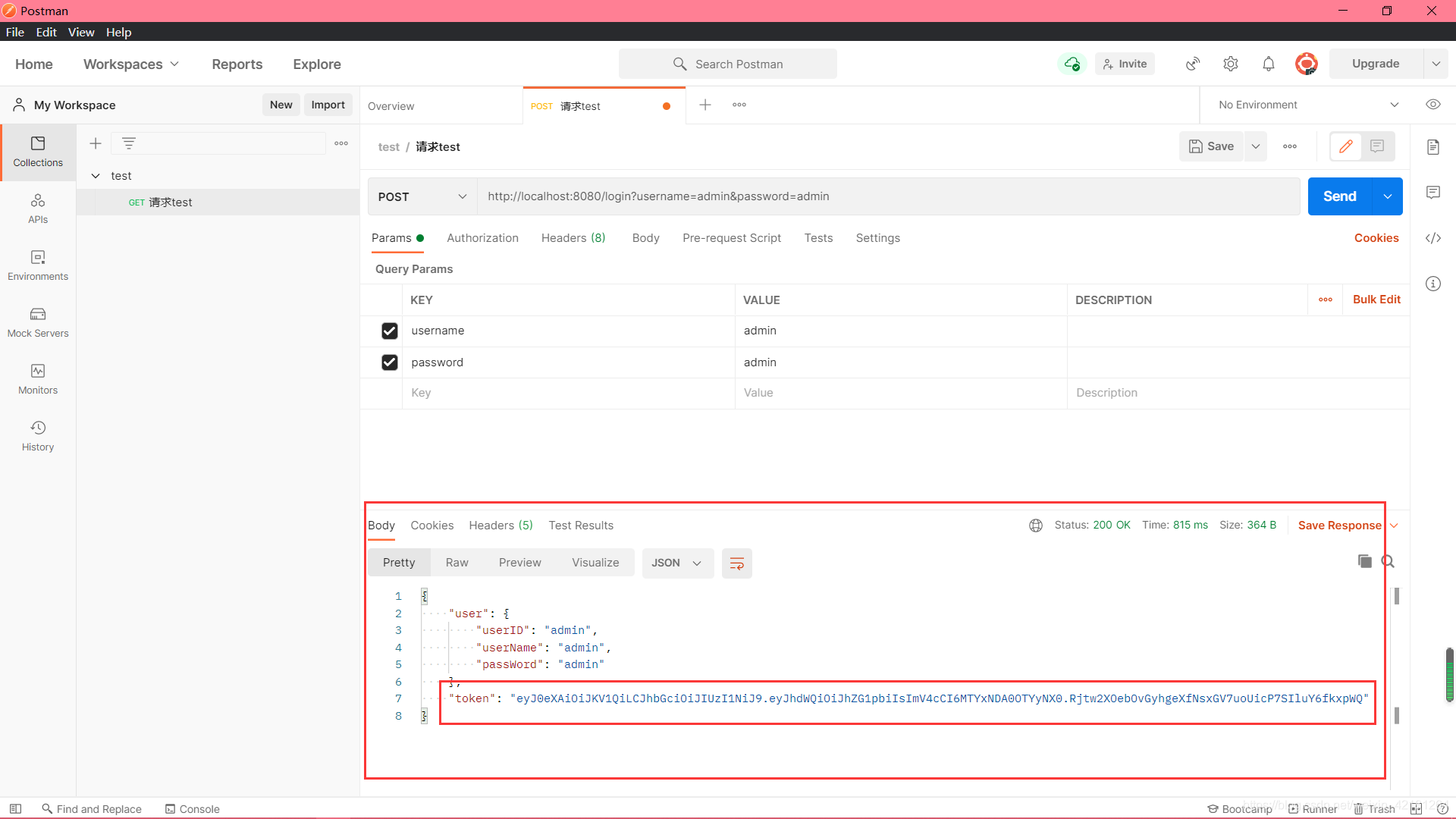Open History in the sidebar
1456x819 pixels.
[38, 436]
